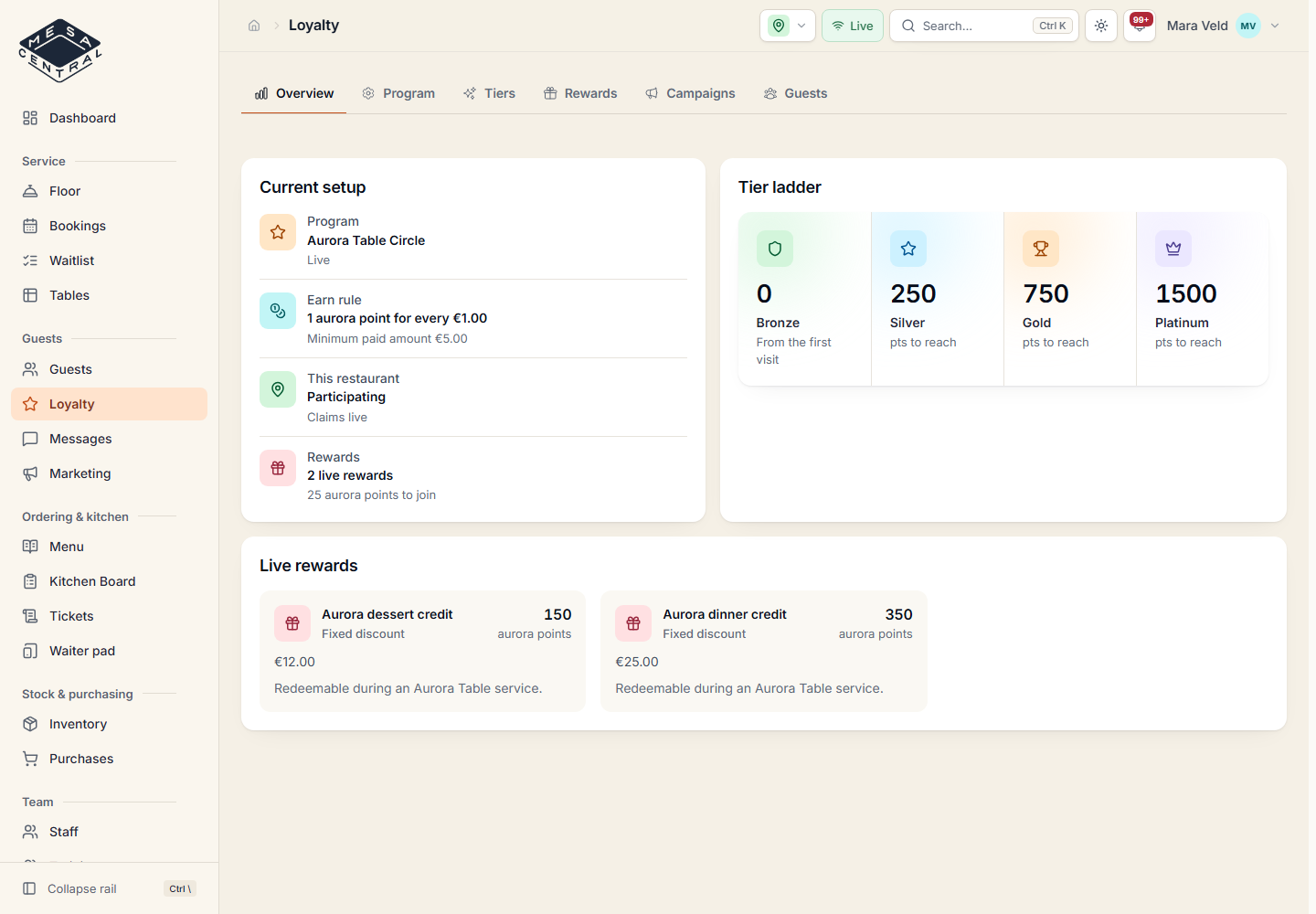Screen dimensions: 1316x914
Task: Click the Mesa Central logo
Action: point(60,51)
